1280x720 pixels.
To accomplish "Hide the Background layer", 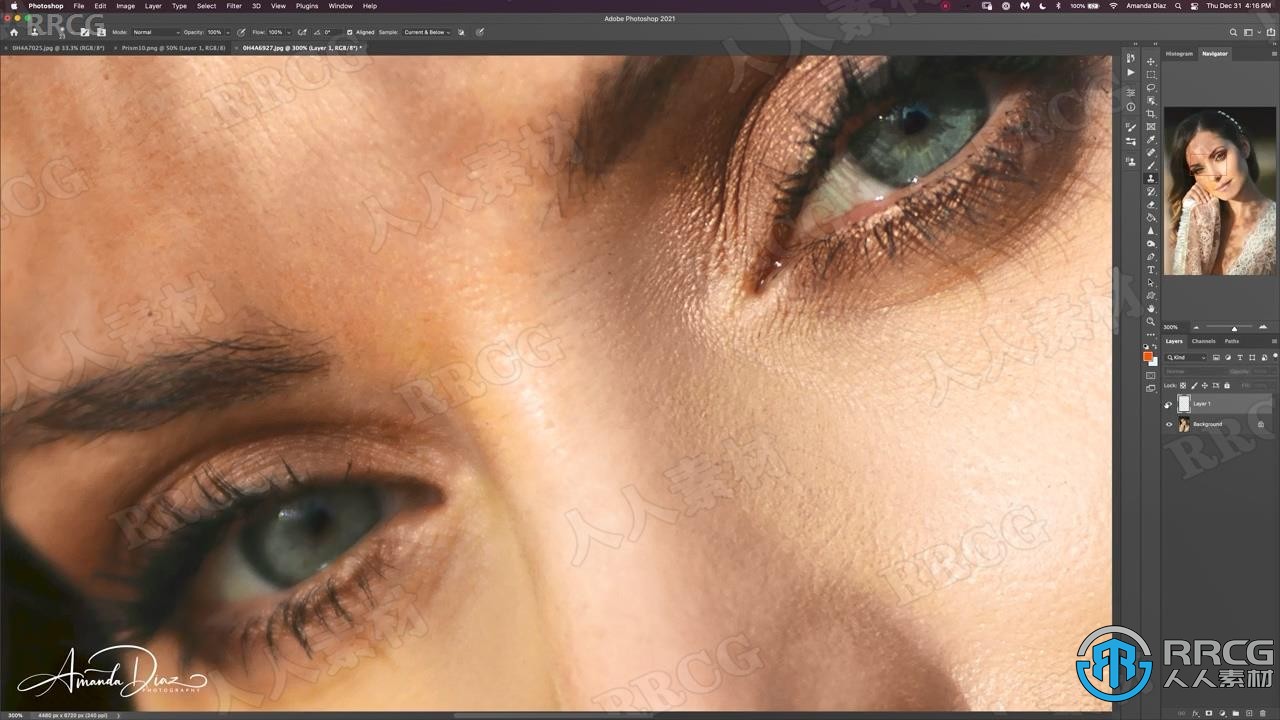I will pos(1169,424).
